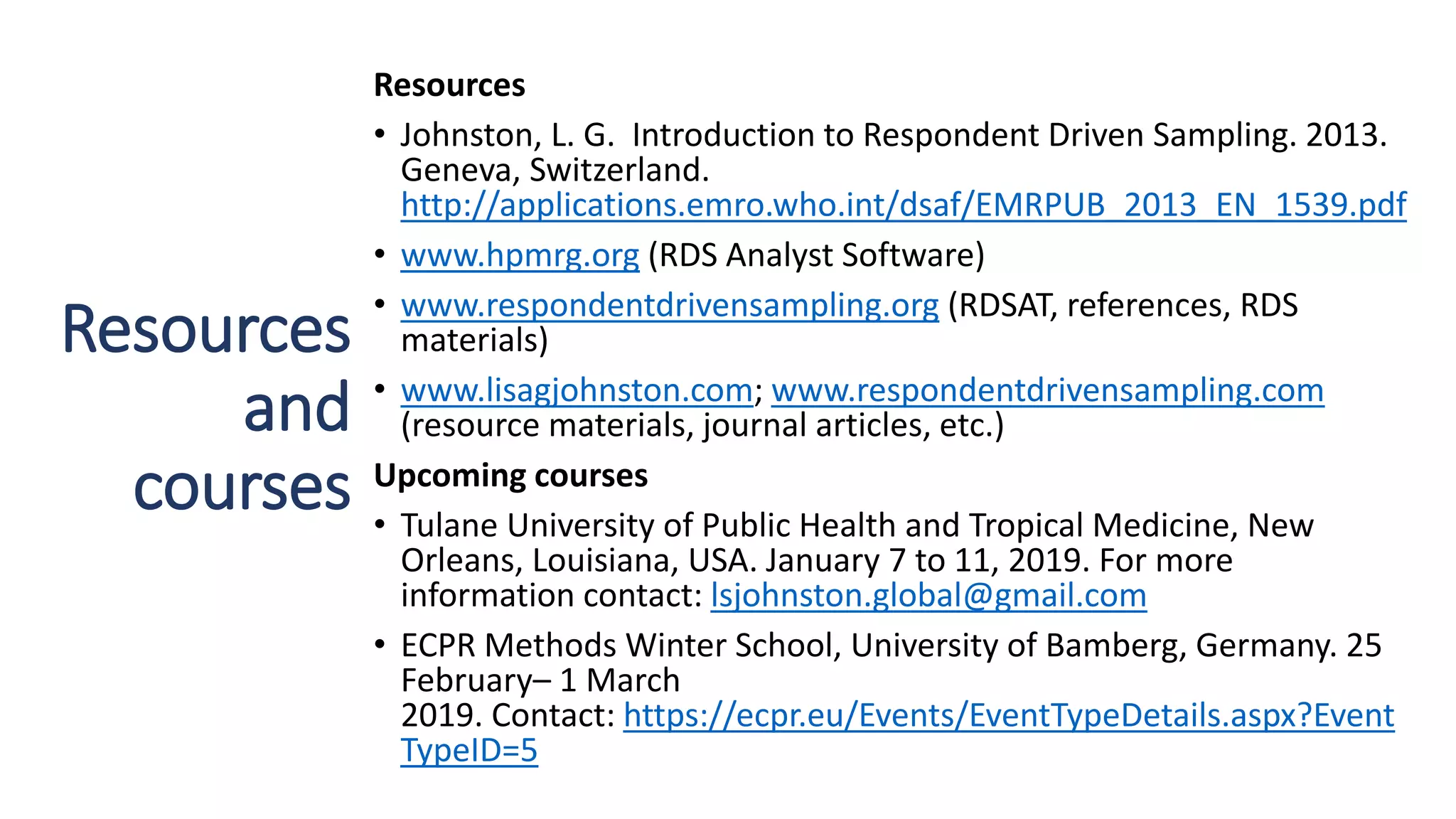Open www.respondentdrivensampling.org link
The height and width of the screenshot is (819, 1456).
click(x=670, y=306)
